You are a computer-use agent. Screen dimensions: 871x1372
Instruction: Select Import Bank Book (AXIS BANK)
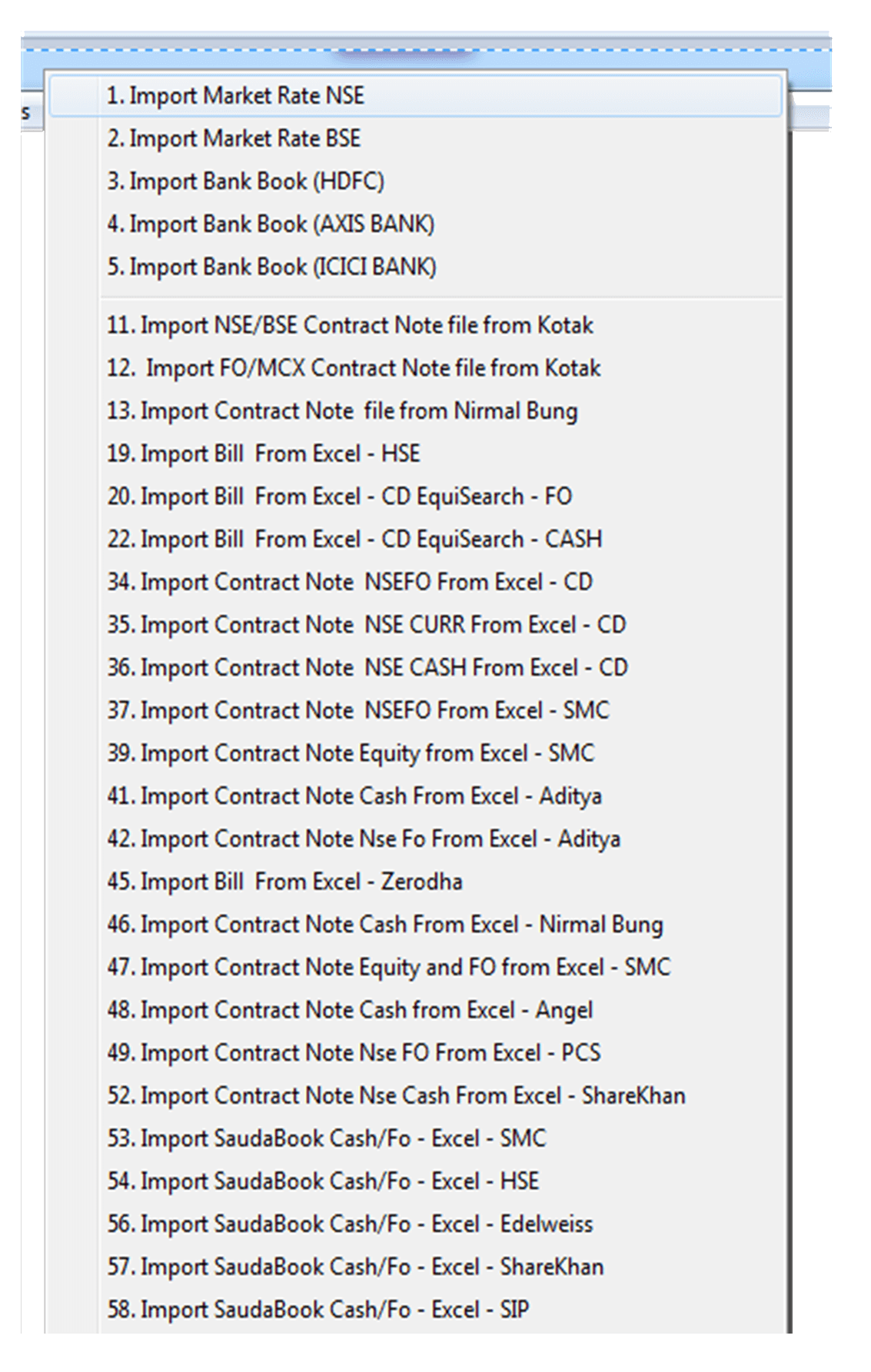tap(416, 224)
